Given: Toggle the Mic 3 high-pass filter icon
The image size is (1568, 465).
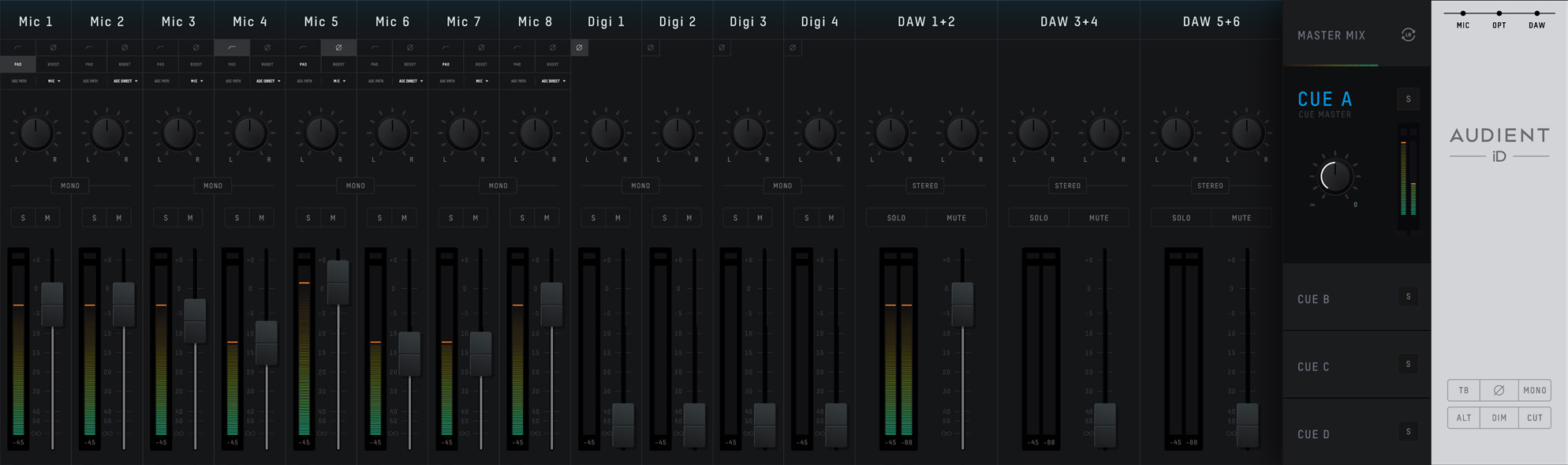Looking at the screenshot, I should pos(161,48).
